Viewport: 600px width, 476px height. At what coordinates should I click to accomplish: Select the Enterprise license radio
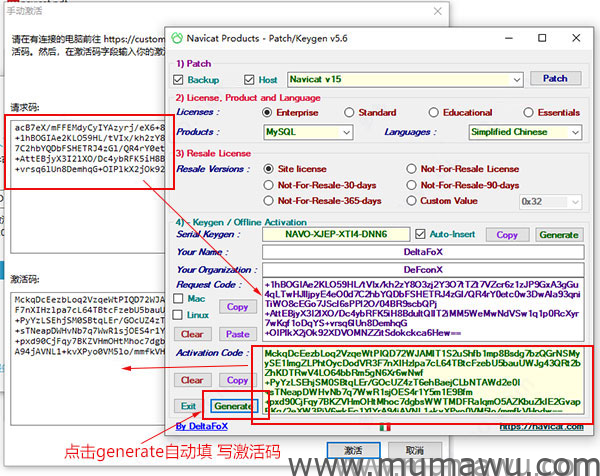(267, 112)
